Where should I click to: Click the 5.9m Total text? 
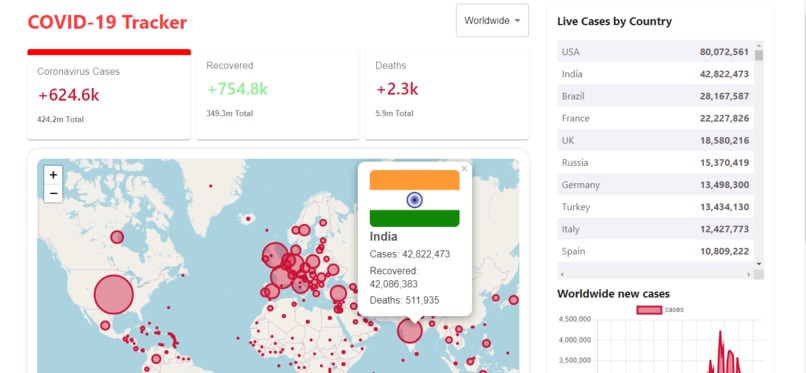(x=394, y=113)
